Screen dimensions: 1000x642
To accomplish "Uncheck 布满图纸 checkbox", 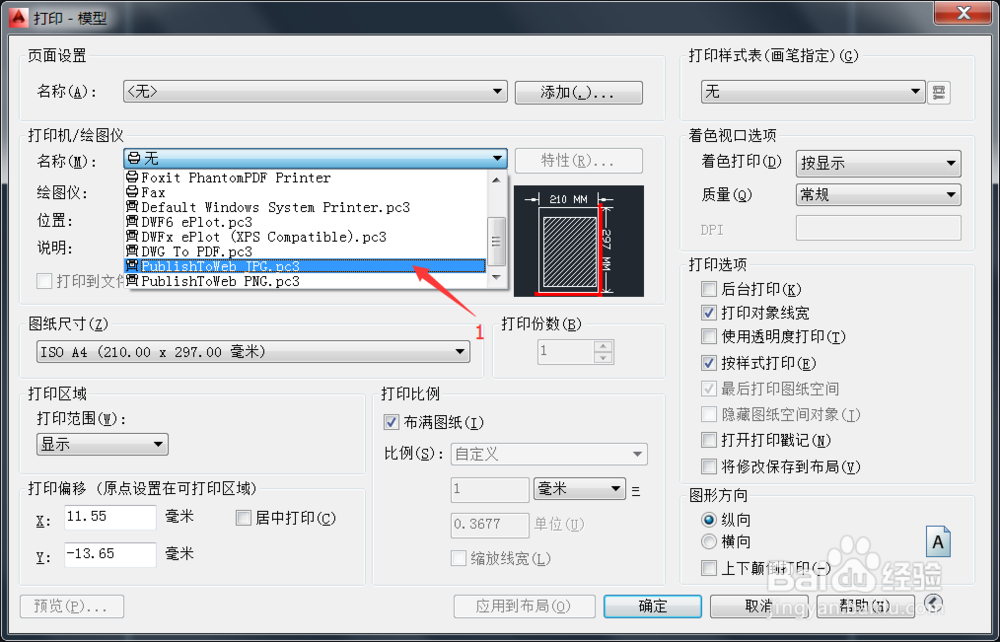I will 391,422.
